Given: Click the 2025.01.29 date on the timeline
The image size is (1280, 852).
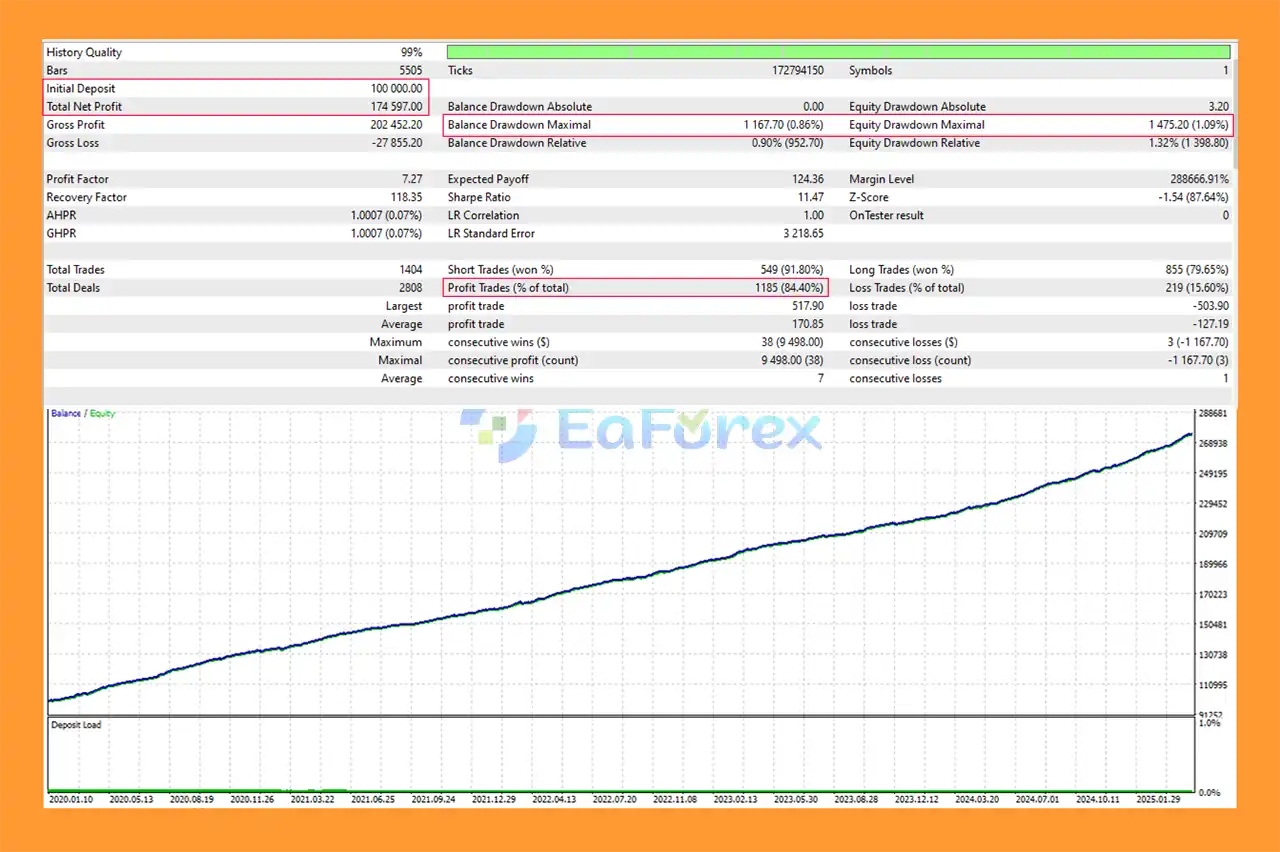Looking at the screenshot, I should (1160, 799).
